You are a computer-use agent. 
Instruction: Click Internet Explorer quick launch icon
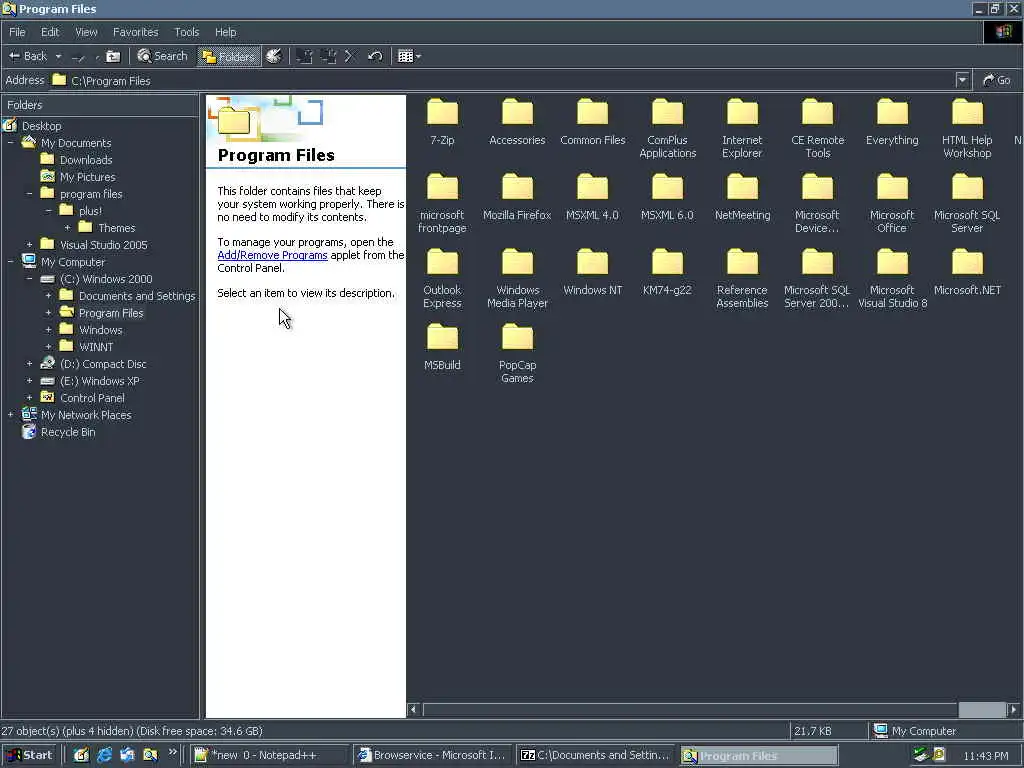[x=104, y=755]
